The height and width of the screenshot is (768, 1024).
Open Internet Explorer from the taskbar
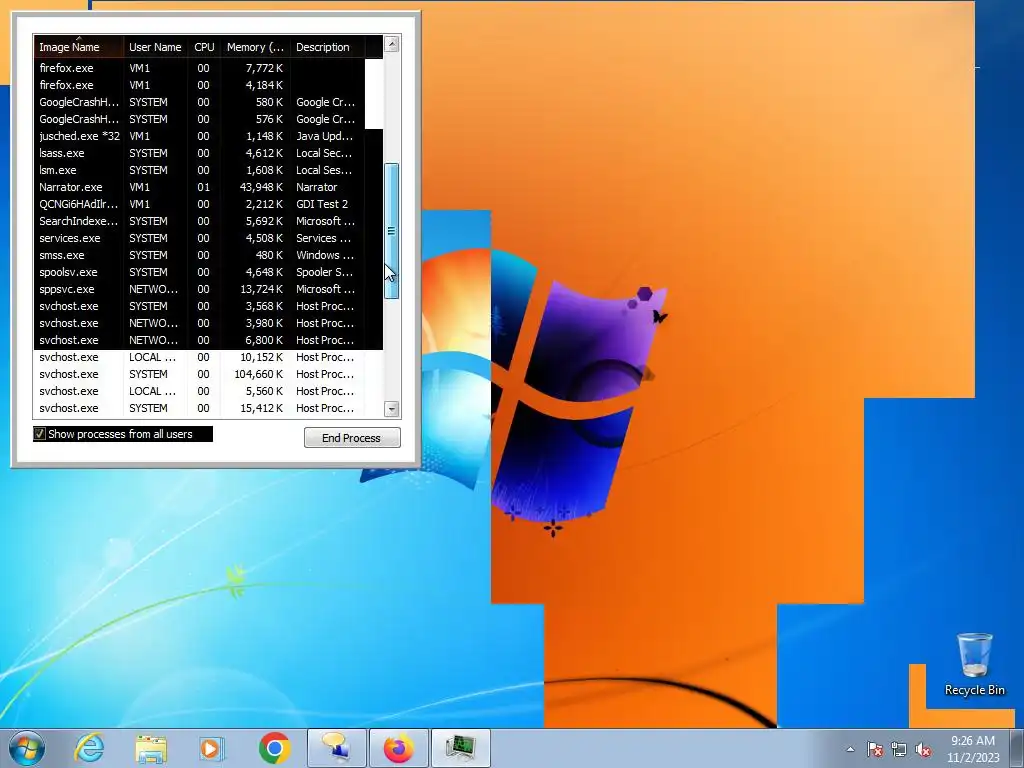pos(89,748)
